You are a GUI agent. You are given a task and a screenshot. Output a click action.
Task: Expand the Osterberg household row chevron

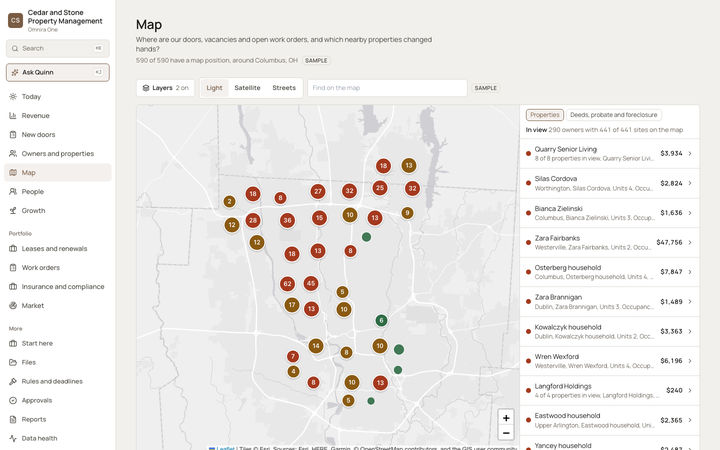(690, 272)
